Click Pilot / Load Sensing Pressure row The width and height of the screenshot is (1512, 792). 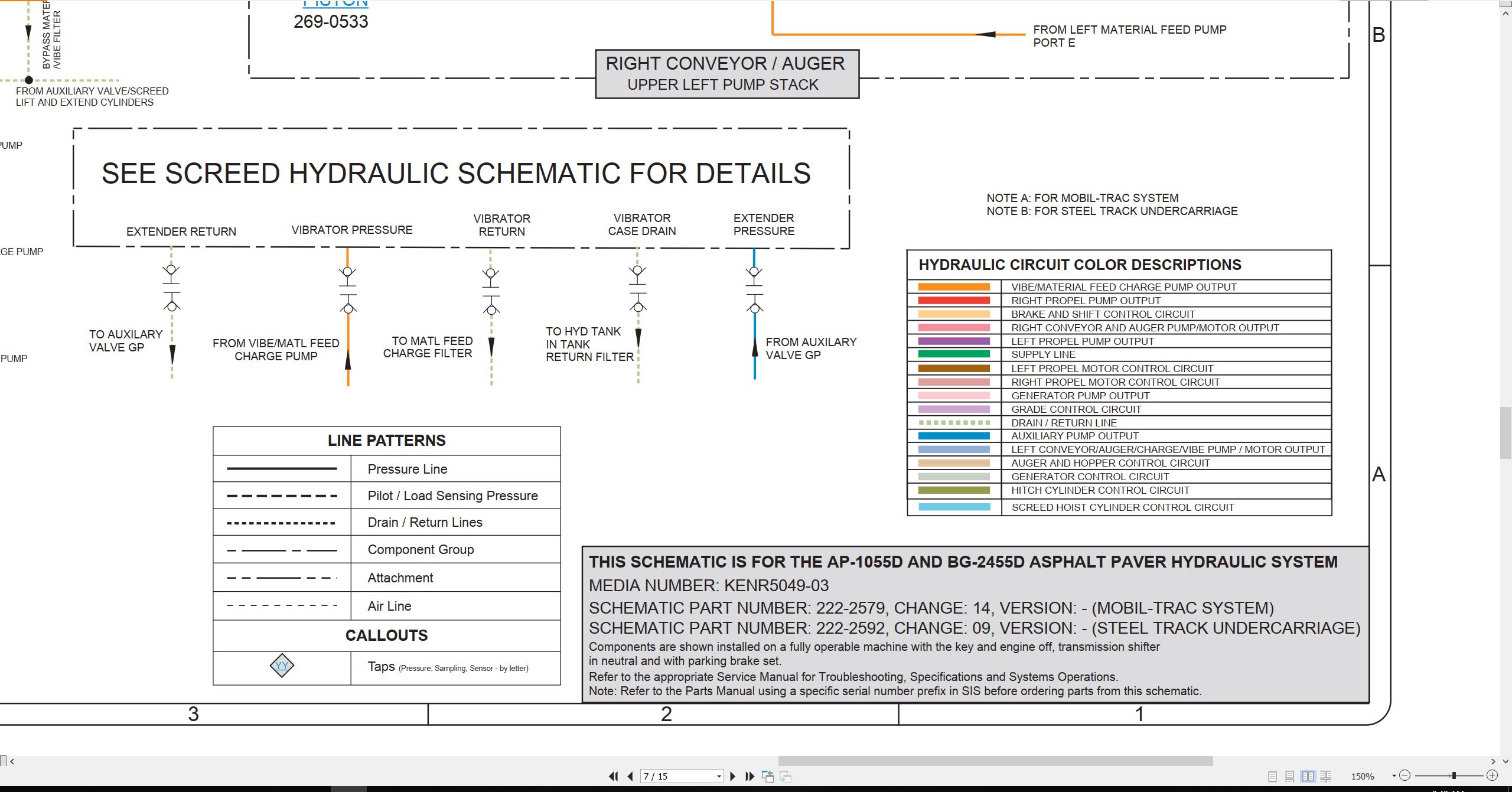(x=387, y=496)
